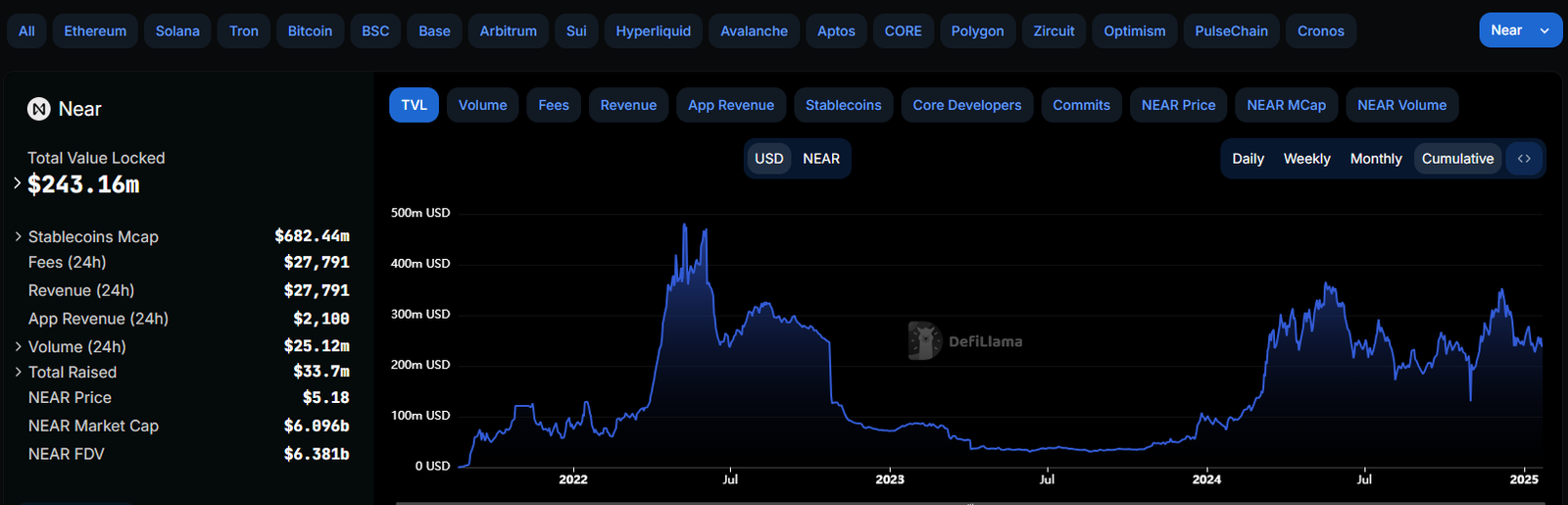
Task: Click the App Revenue (24h) label
Action: (98, 319)
